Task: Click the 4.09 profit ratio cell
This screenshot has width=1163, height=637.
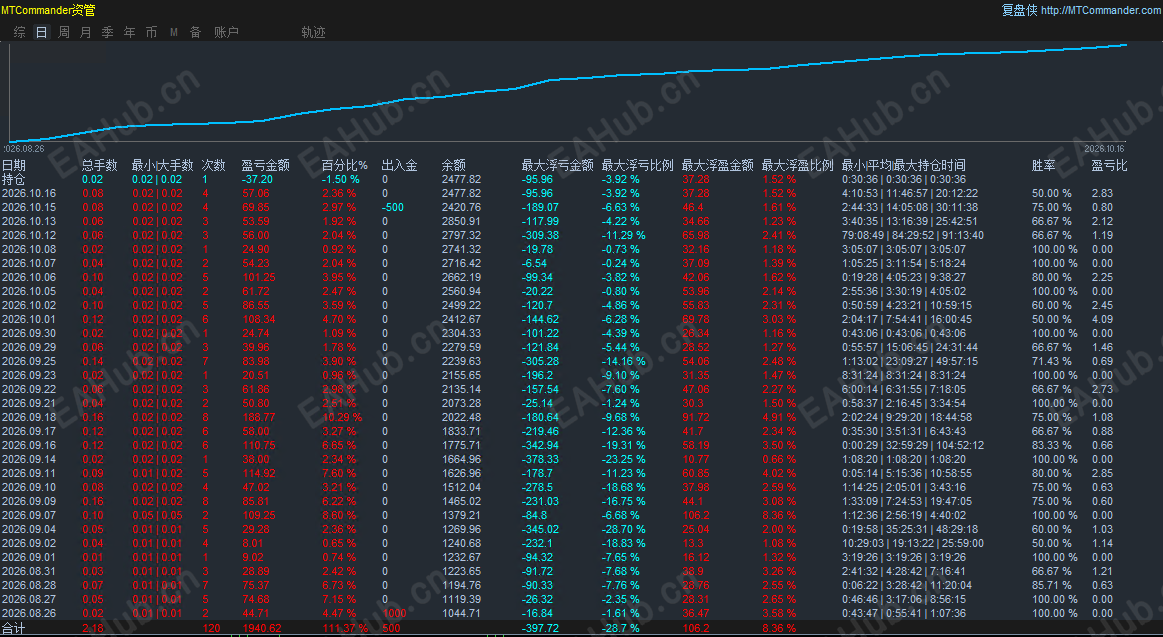Action: pos(1102,320)
